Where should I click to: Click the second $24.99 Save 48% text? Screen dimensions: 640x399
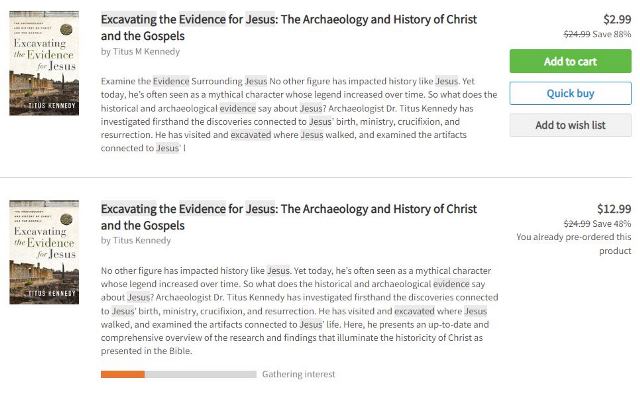pyautogui.click(x=597, y=224)
